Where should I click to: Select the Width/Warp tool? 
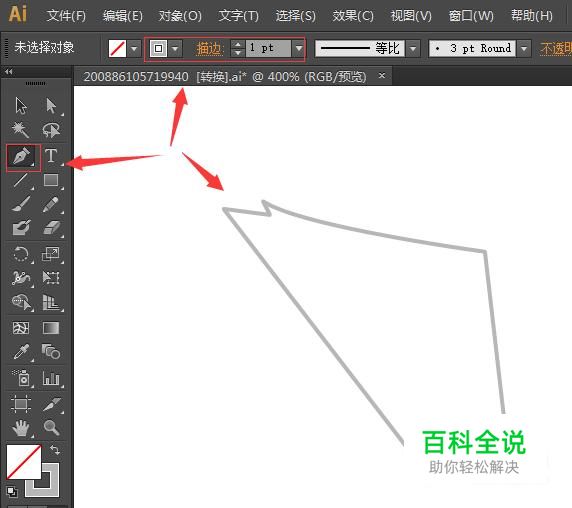pyautogui.click(x=21, y=278)
